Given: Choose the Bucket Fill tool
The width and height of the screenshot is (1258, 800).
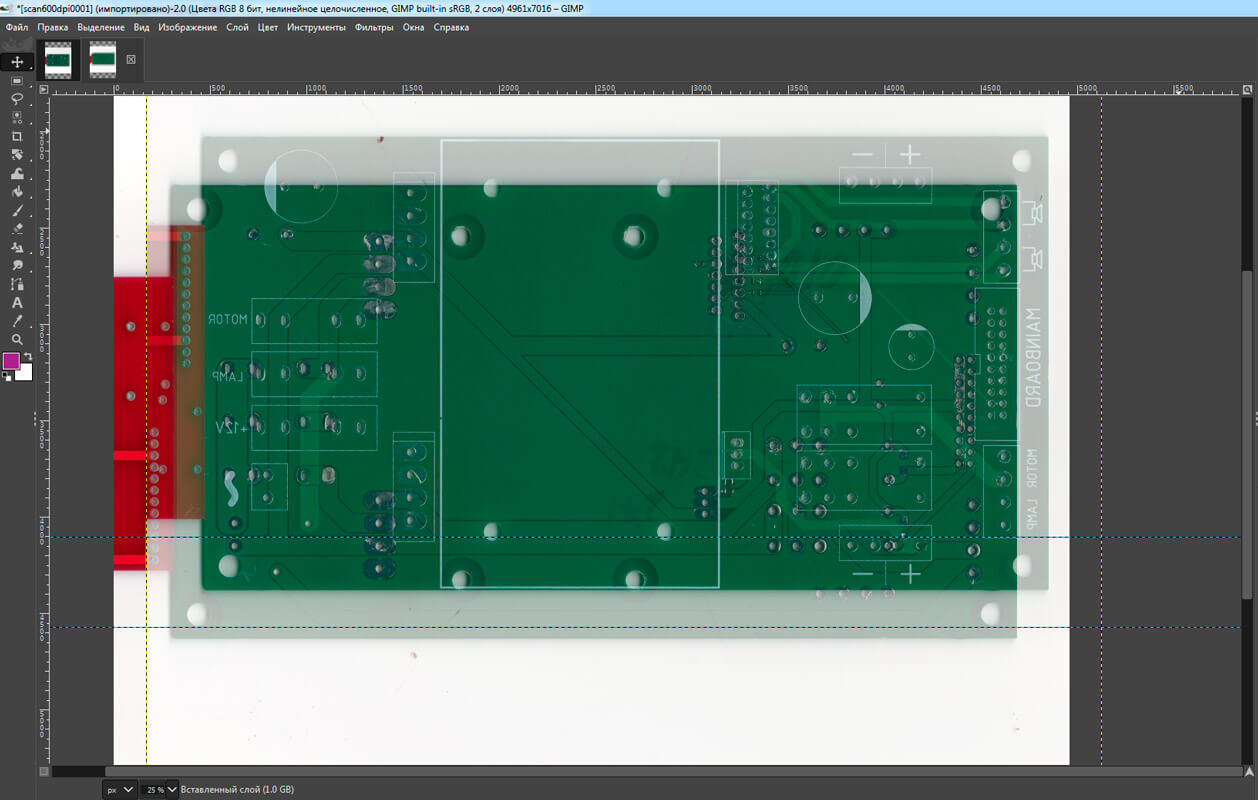Looking at the screenshot, I should coord(17,192).
